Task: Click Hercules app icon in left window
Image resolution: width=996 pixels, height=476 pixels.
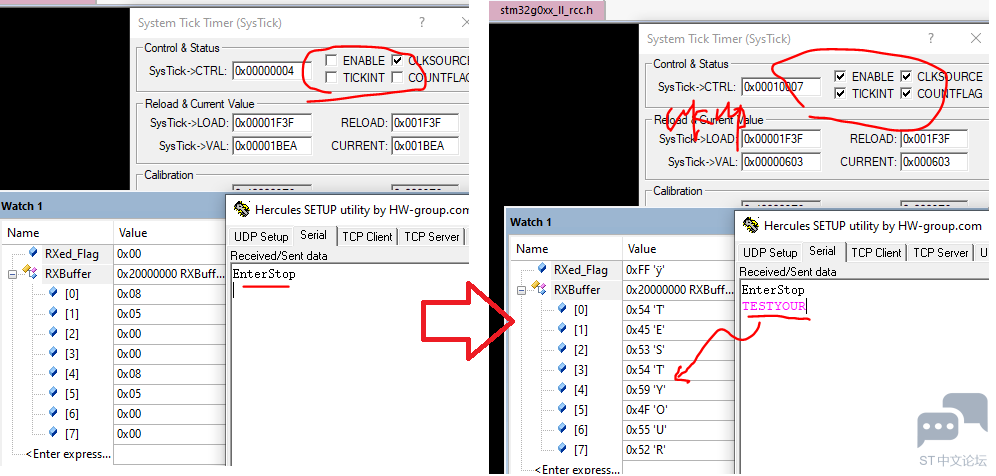Action: click(241, 209)
